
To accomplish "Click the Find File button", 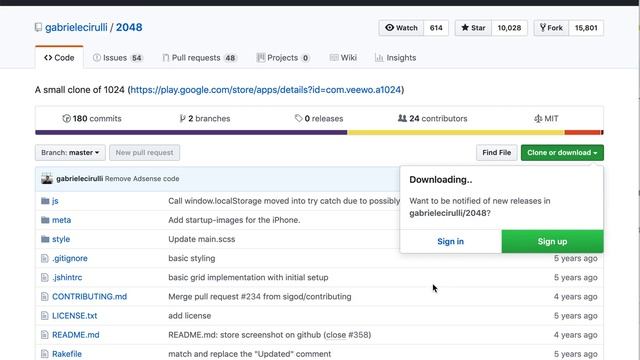I will pyautogui.click(x=496, y=153).
